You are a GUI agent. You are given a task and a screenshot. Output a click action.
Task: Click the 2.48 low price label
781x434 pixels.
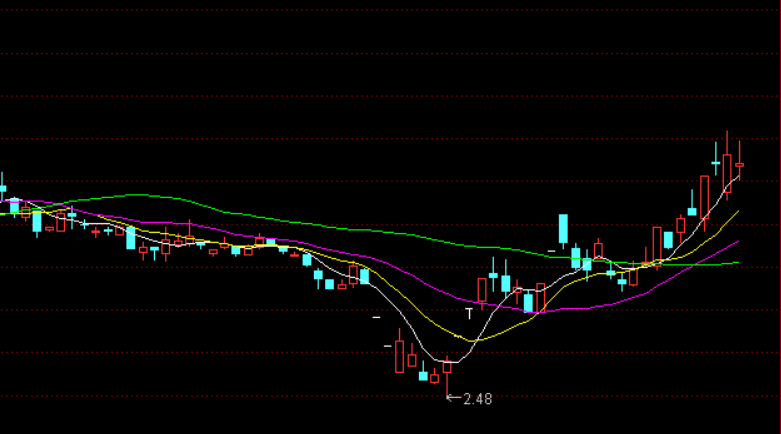(x=477, y=399)
